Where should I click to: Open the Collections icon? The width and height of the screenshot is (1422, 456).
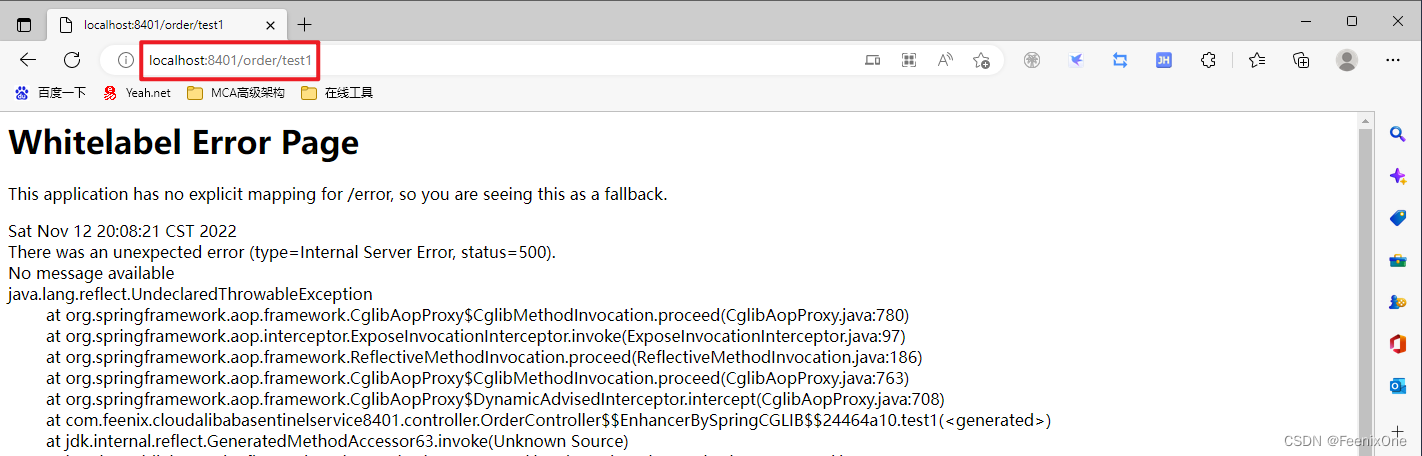1301,60
